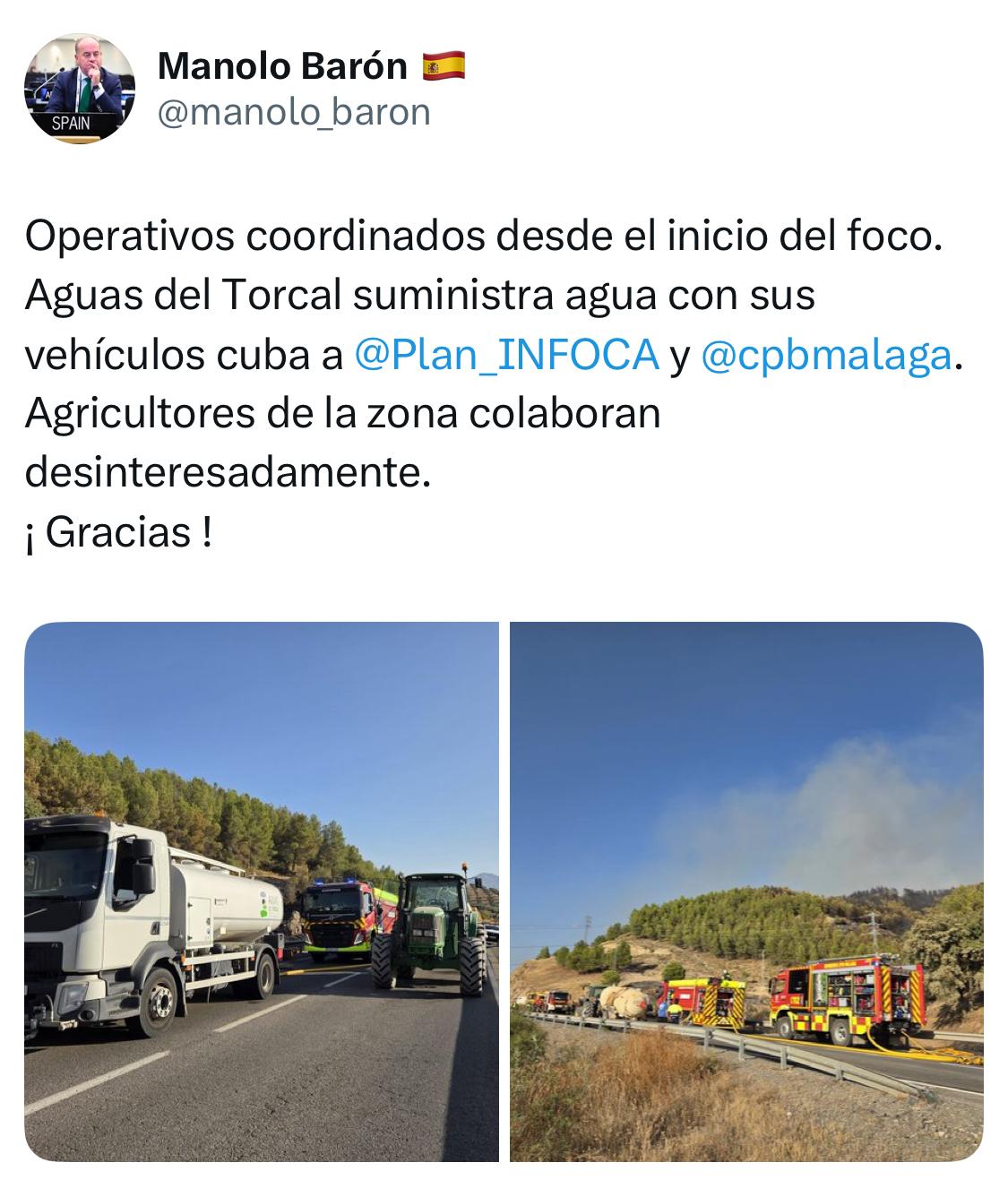The width and height of the screenshot is (1008, 1197).
Task: Click the word 'desinteresadamente' in tweet
Action: [222, 473]
